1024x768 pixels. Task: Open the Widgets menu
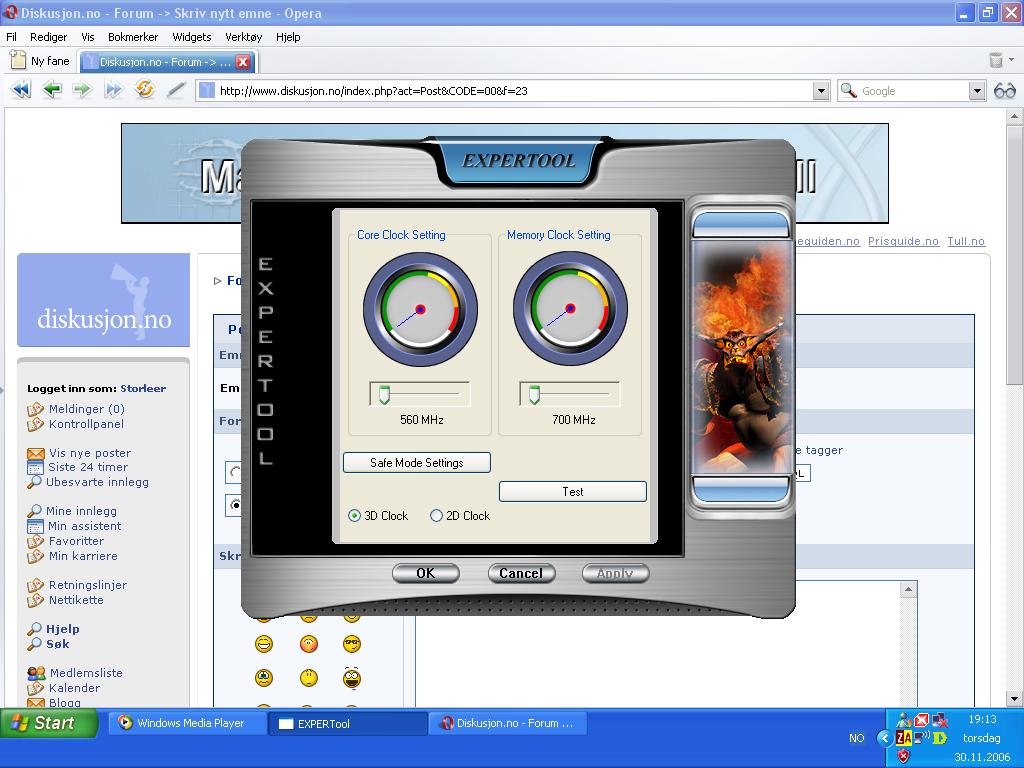pyautogui.click(x=191, y=37)
